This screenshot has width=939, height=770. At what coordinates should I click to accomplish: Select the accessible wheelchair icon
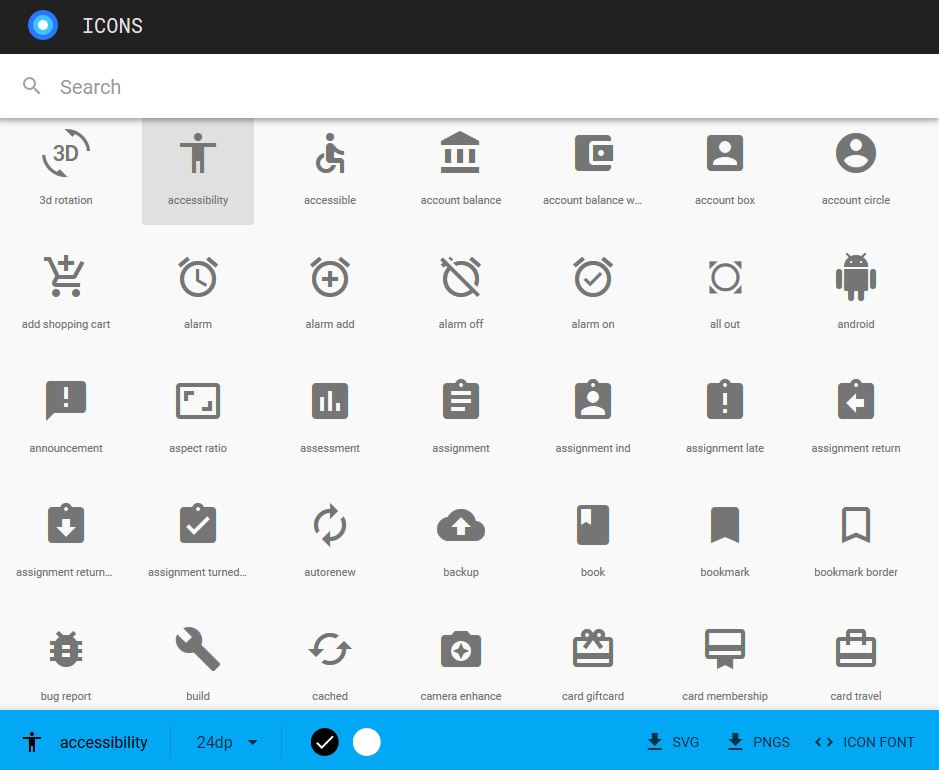point(329,152)
